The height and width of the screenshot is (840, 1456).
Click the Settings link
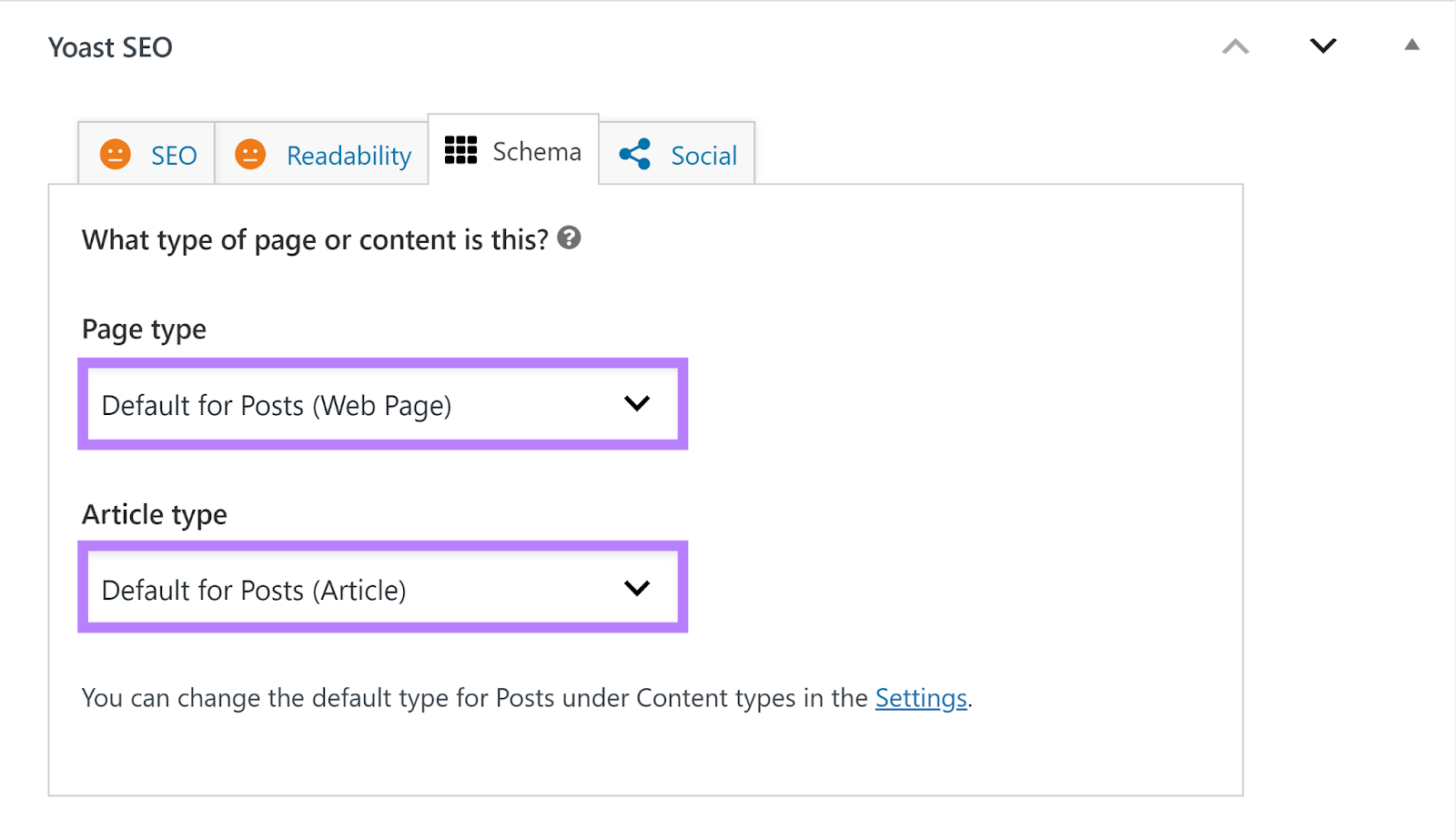[921, 698]
